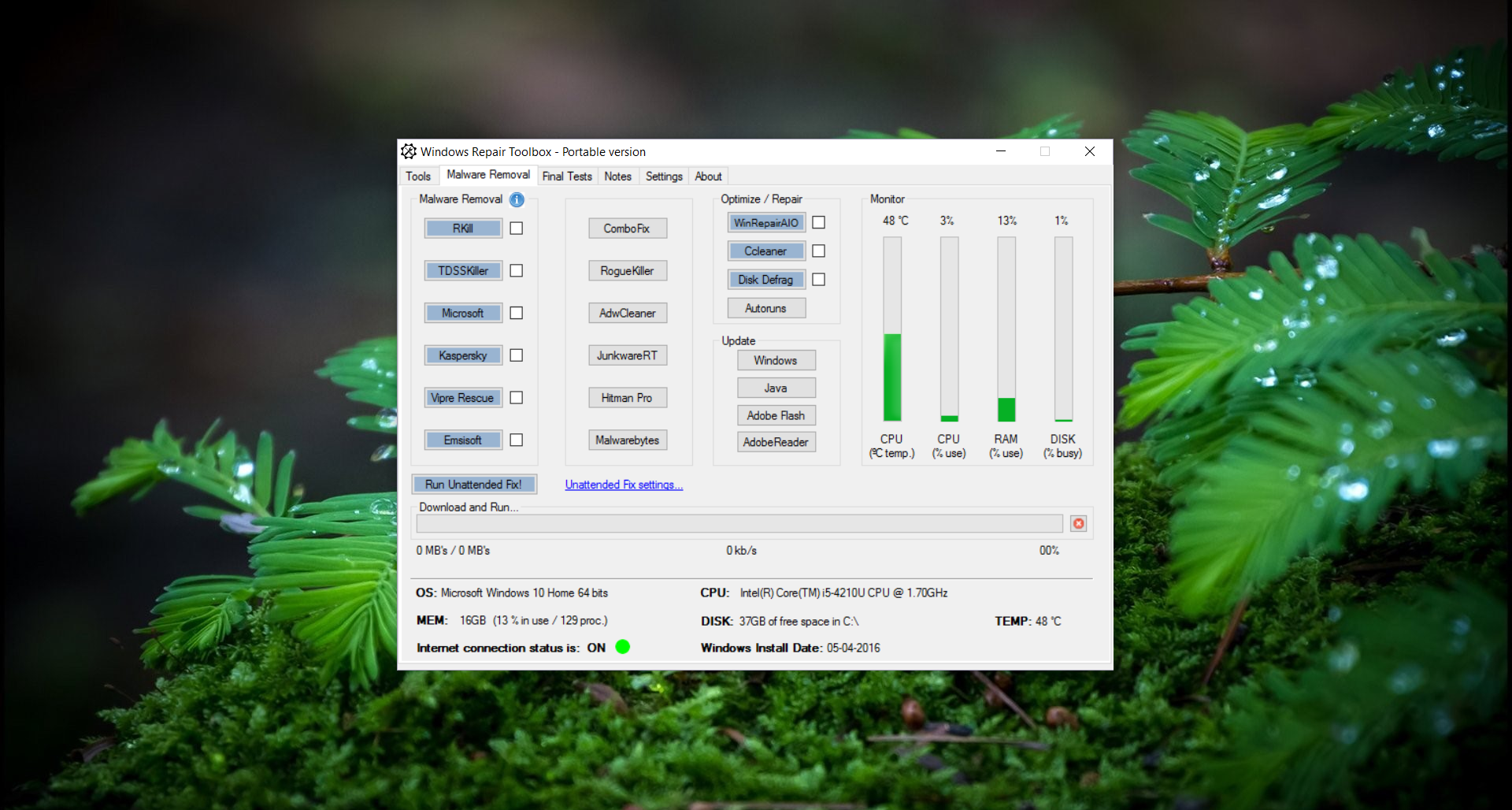
Task: Click the Autoruns button
Action: click(765, 309)
